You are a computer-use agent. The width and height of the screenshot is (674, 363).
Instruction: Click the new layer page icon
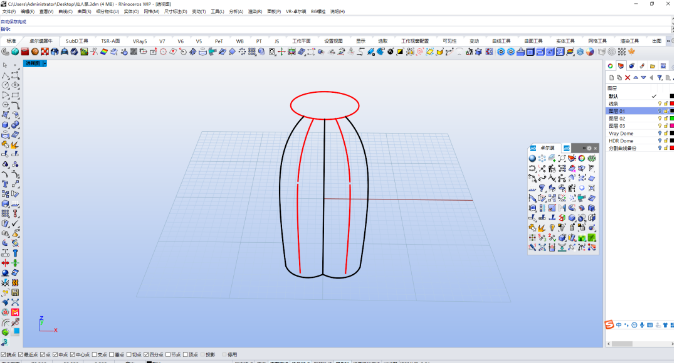click(612, 78)
